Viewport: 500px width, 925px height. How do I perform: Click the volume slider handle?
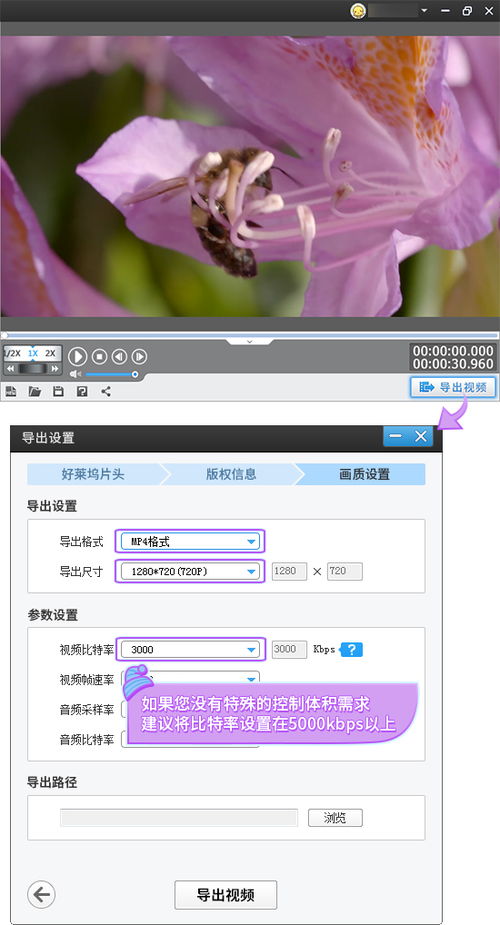point(135,374)
